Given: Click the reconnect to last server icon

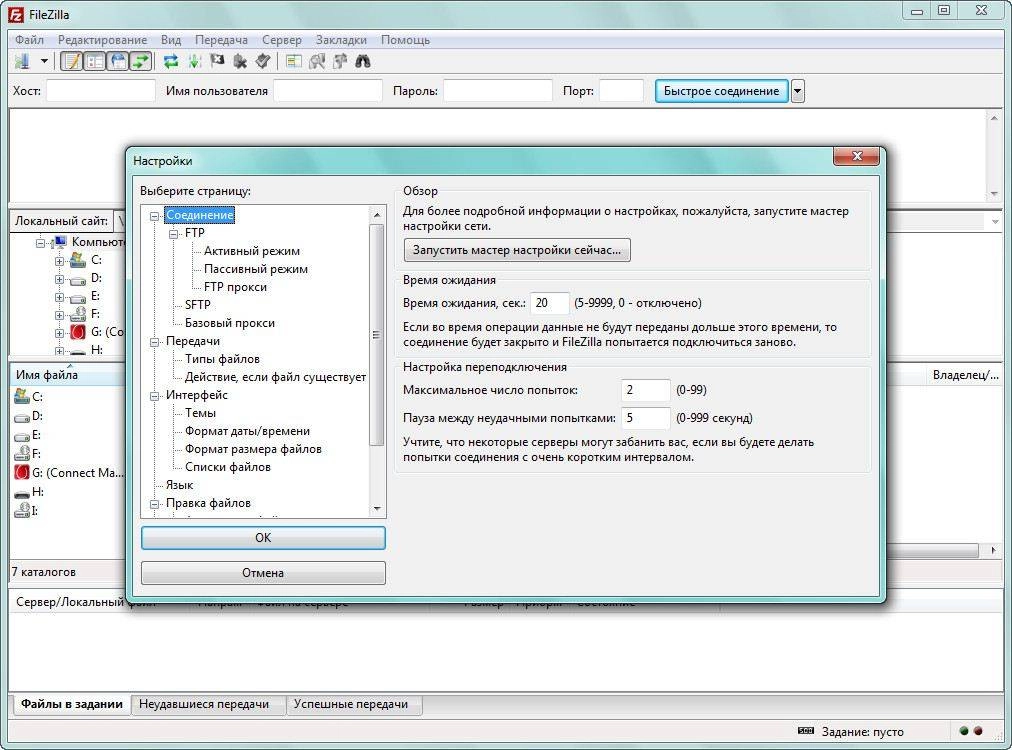Looking at the screenshot, I should tap(263, 62).
